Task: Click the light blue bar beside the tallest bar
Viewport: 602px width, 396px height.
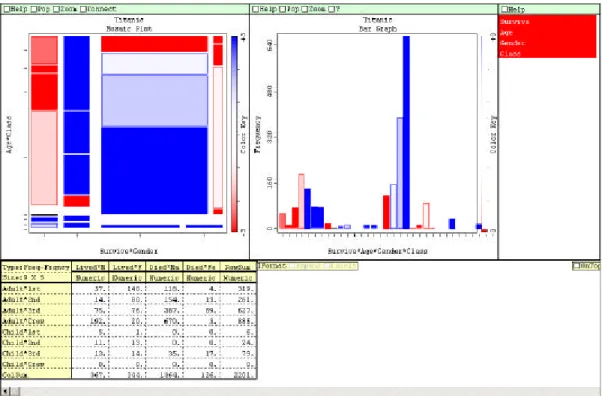Action: (400, 173)
